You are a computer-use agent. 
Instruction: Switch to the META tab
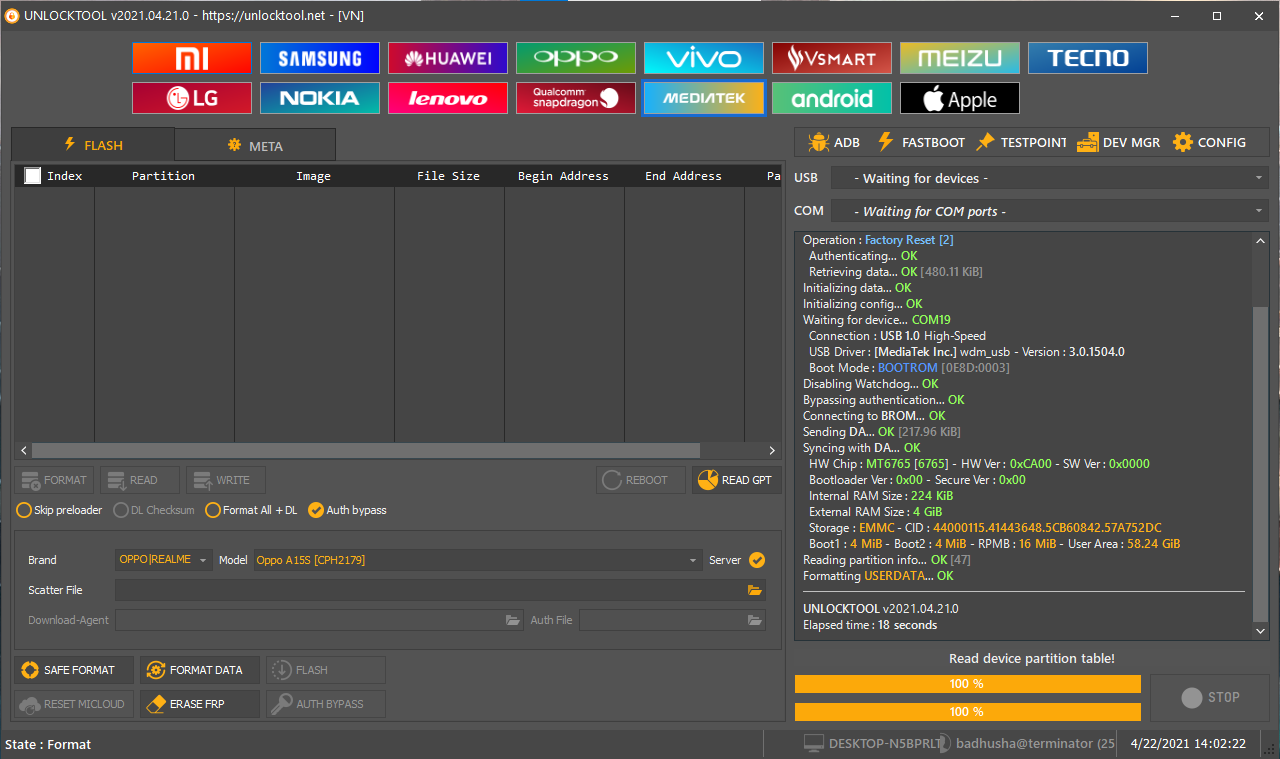255,146
